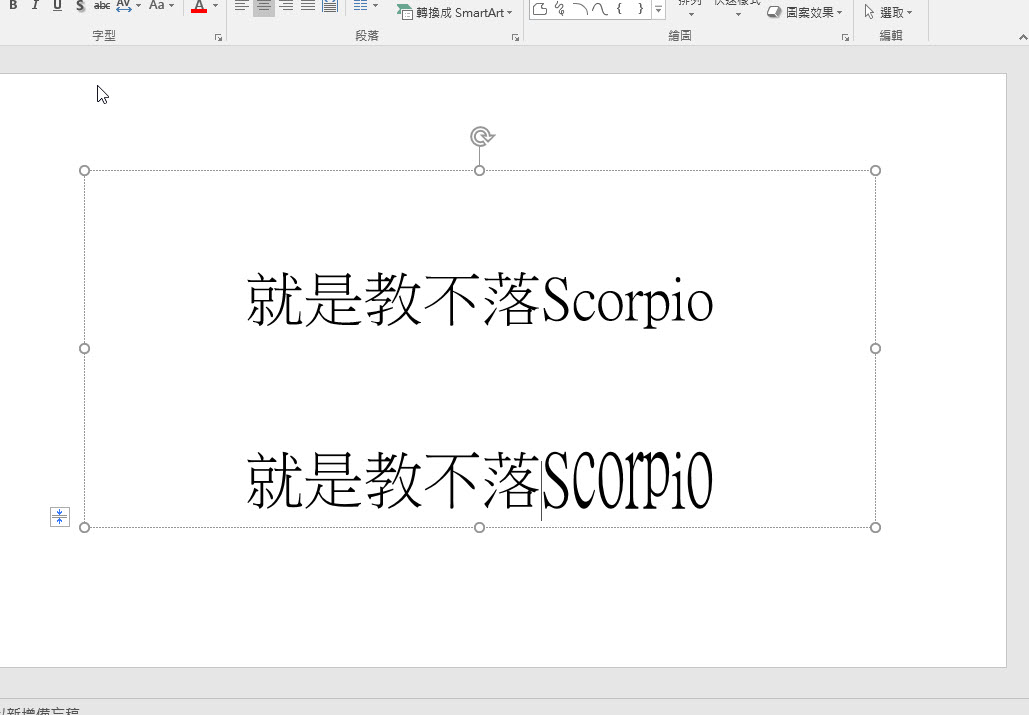Click the left-middle resize handle
The height and width of the screenshot is (715, 1029).
(x=84, y=348)
